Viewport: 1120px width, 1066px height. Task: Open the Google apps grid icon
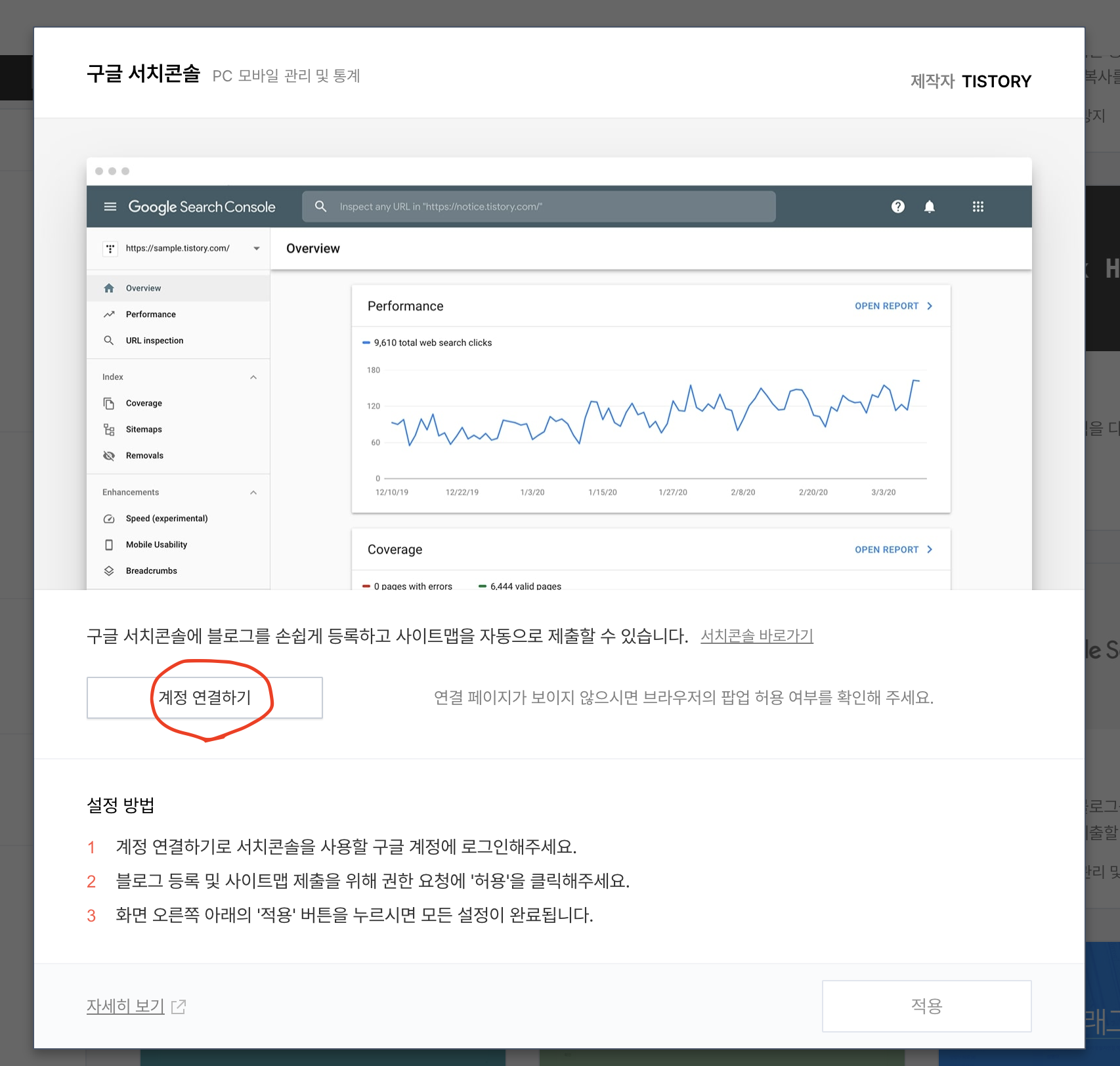click(978, 207)
